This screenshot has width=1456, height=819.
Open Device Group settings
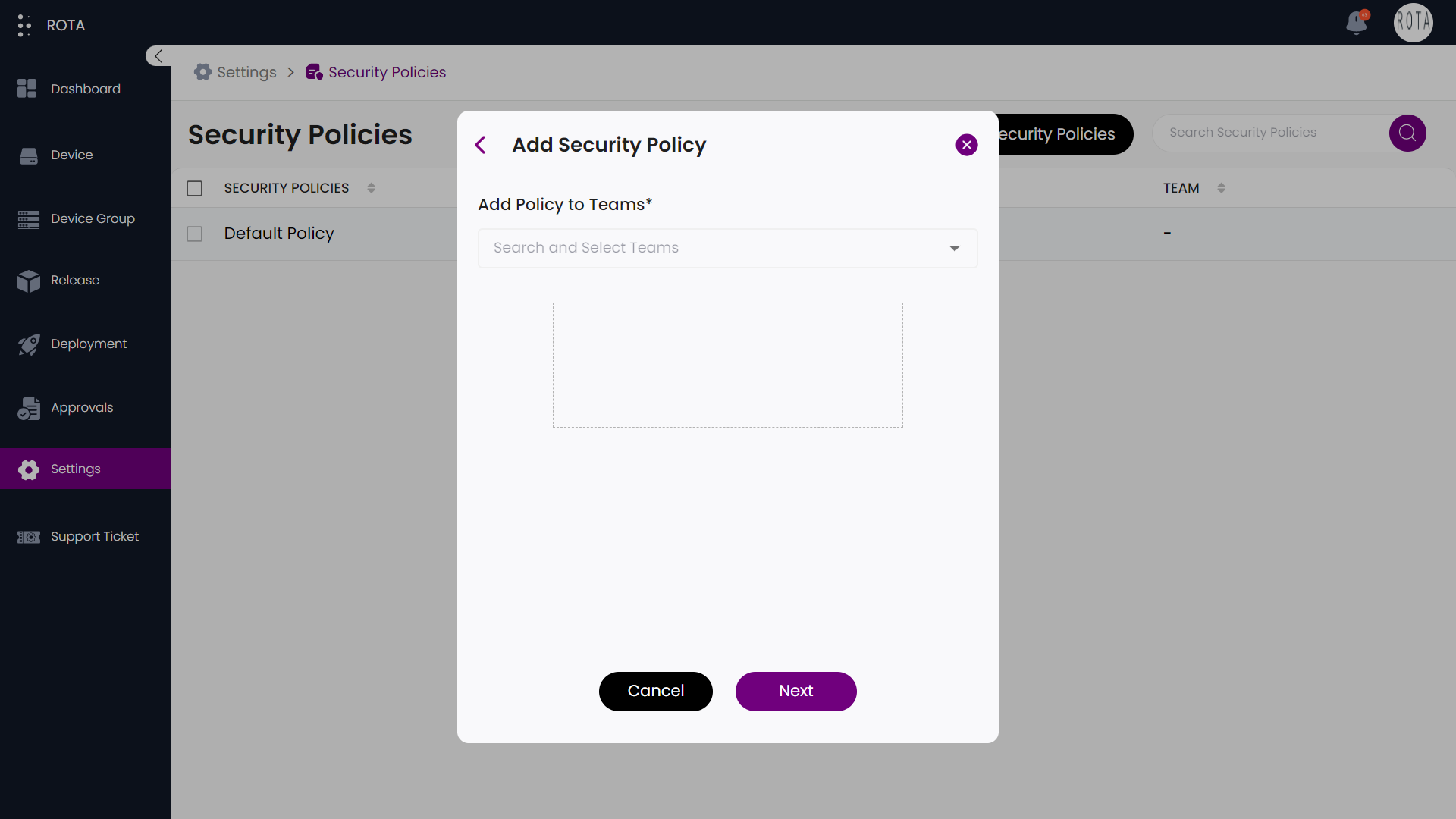point(92,218)
